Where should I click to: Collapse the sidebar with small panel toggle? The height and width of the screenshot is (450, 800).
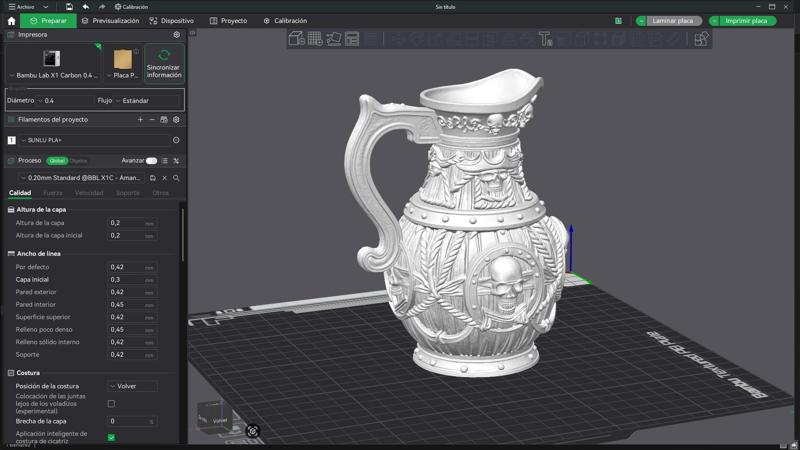click(192, 33)
